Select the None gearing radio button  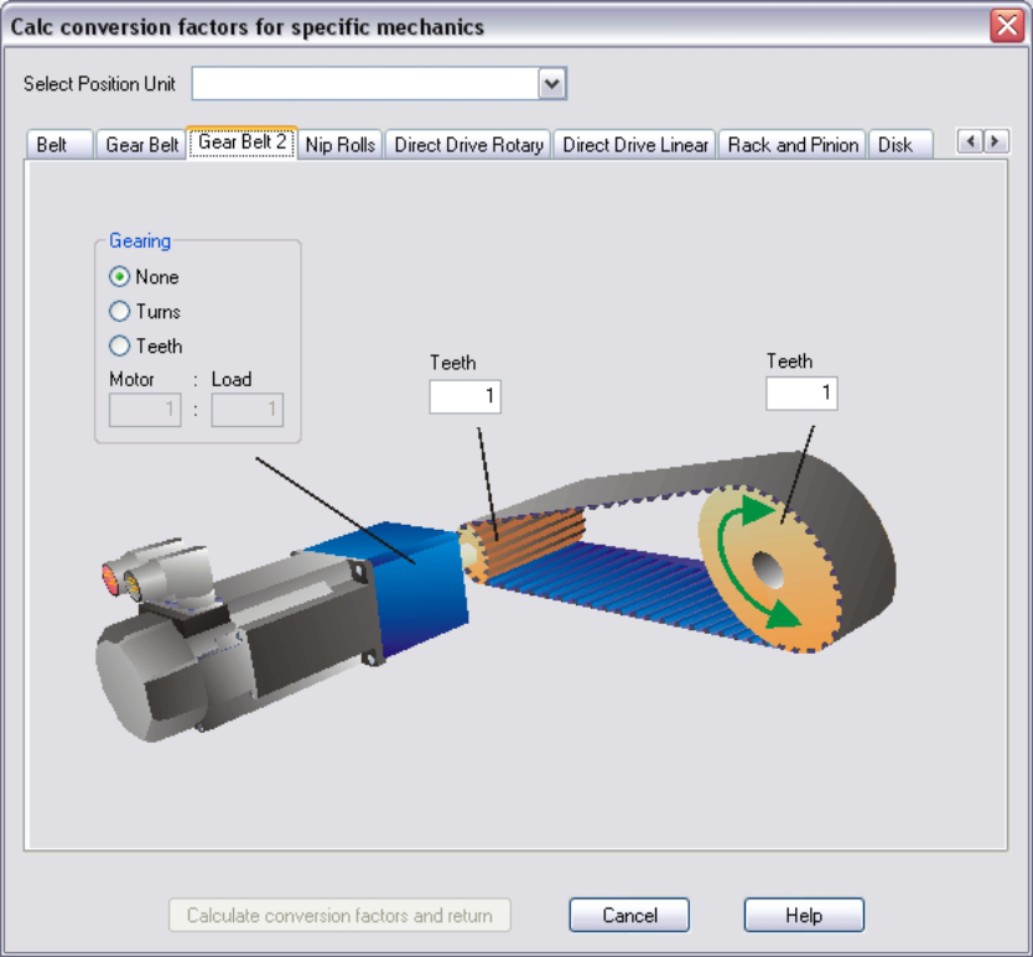[x=120, y=277]
